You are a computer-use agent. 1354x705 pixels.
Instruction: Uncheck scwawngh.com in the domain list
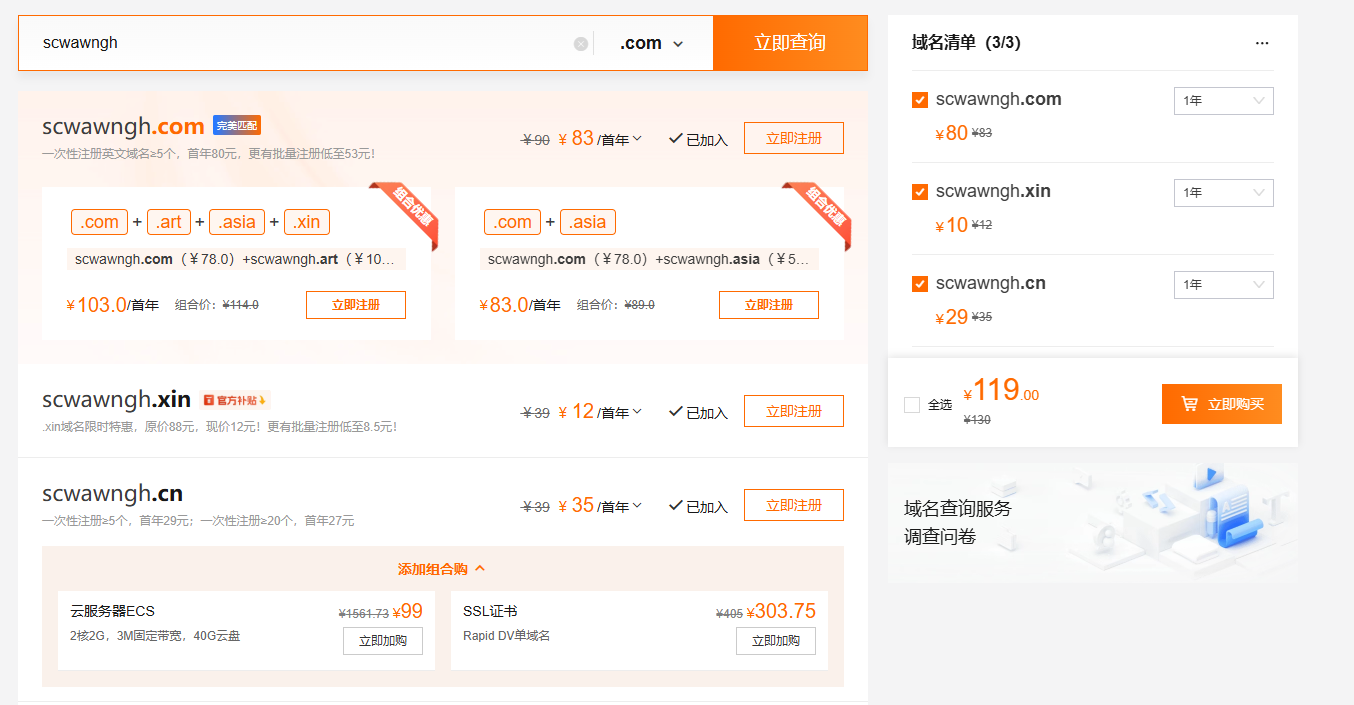point(920,100)
